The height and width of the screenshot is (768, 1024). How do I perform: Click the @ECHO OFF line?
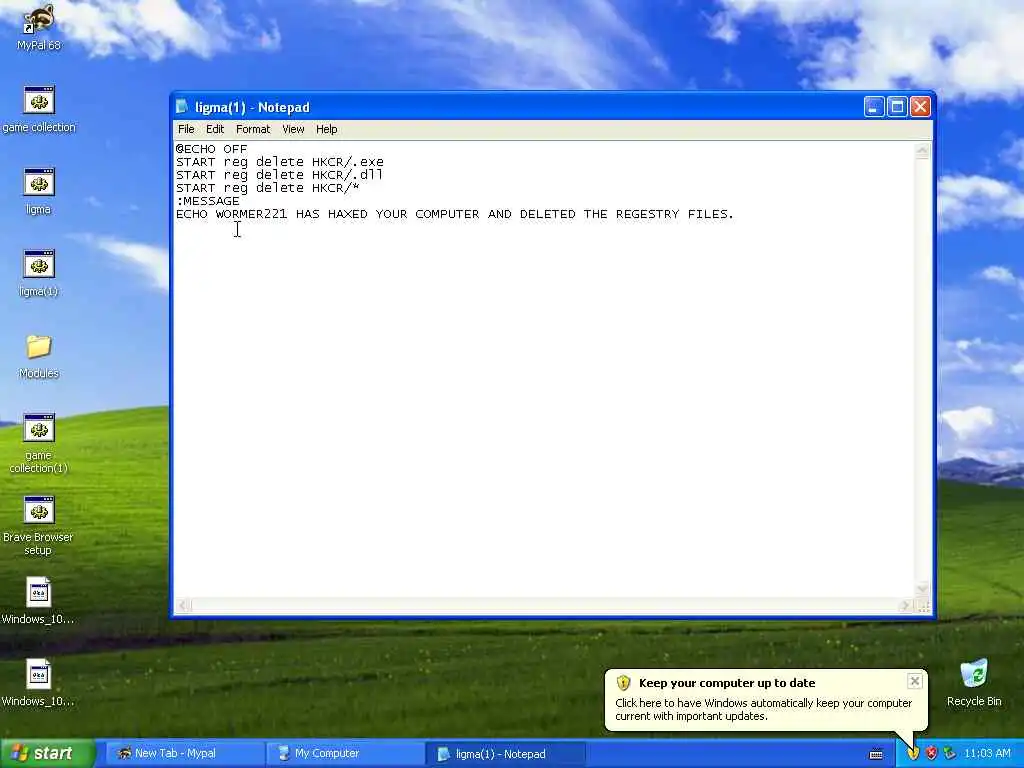[212, 149]
